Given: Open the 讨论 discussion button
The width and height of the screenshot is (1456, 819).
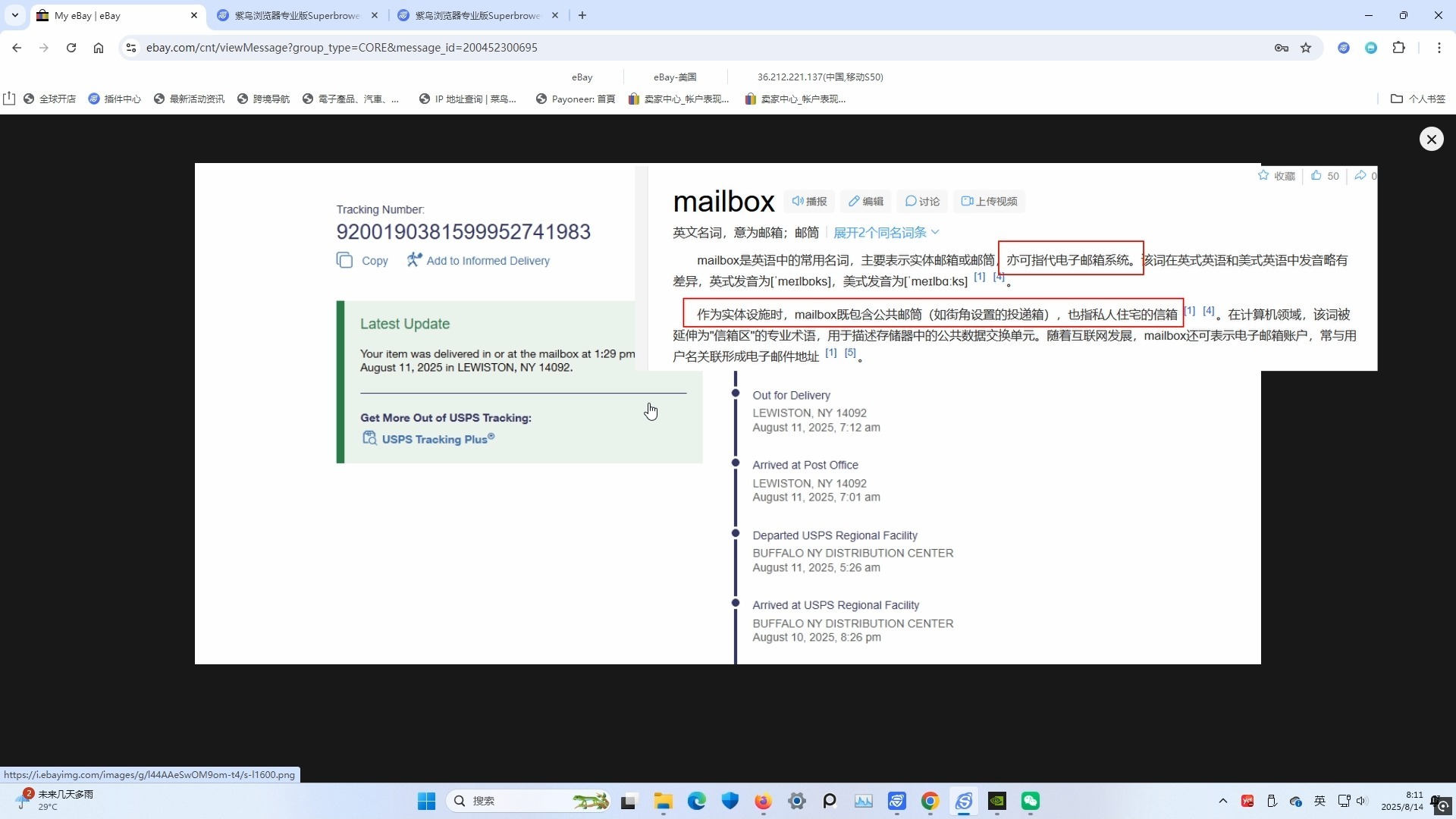Looking at the screenshot, I should click(922, 201).
